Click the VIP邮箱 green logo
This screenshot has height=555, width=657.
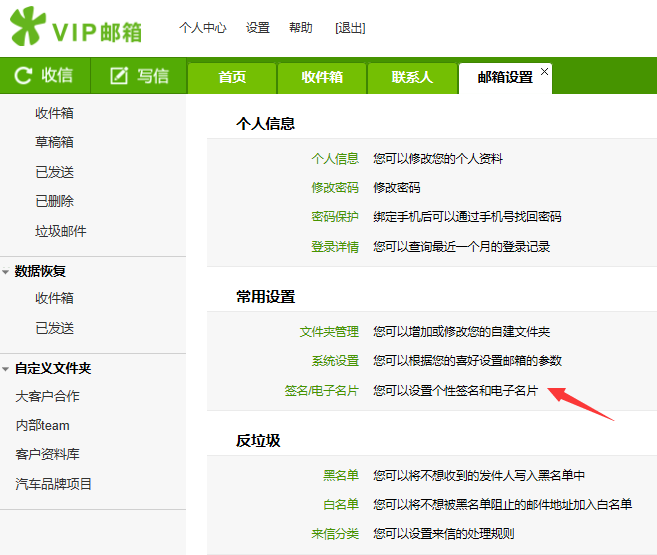click(76, 26)
